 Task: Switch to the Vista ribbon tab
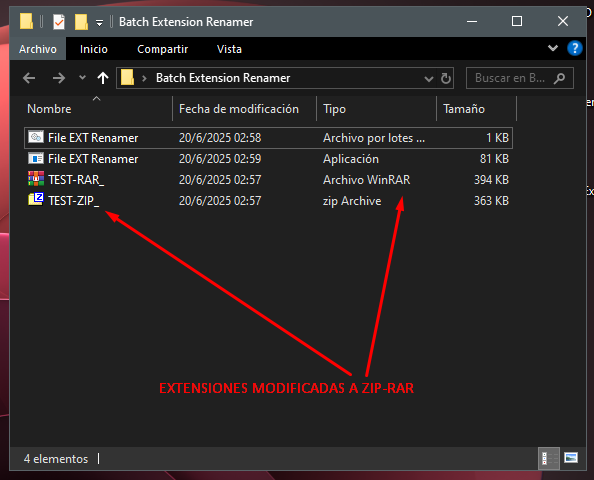point(229,49)
